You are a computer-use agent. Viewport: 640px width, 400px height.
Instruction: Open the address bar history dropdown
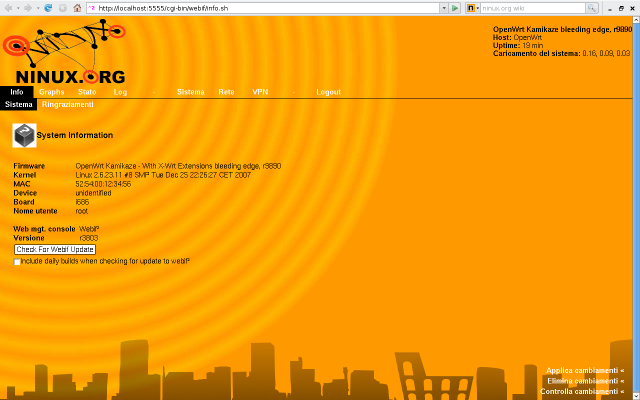point(441,7)
